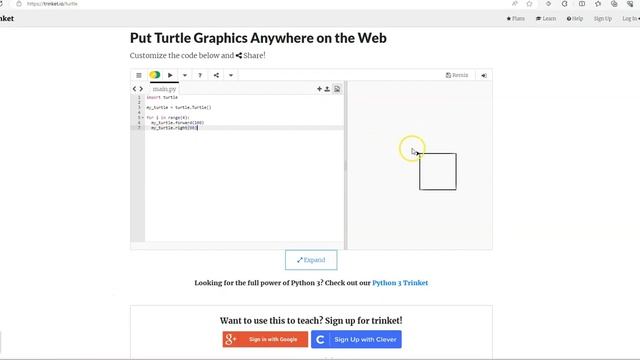Collapse the for loop fold arrow on line 5

pos(143,118)
